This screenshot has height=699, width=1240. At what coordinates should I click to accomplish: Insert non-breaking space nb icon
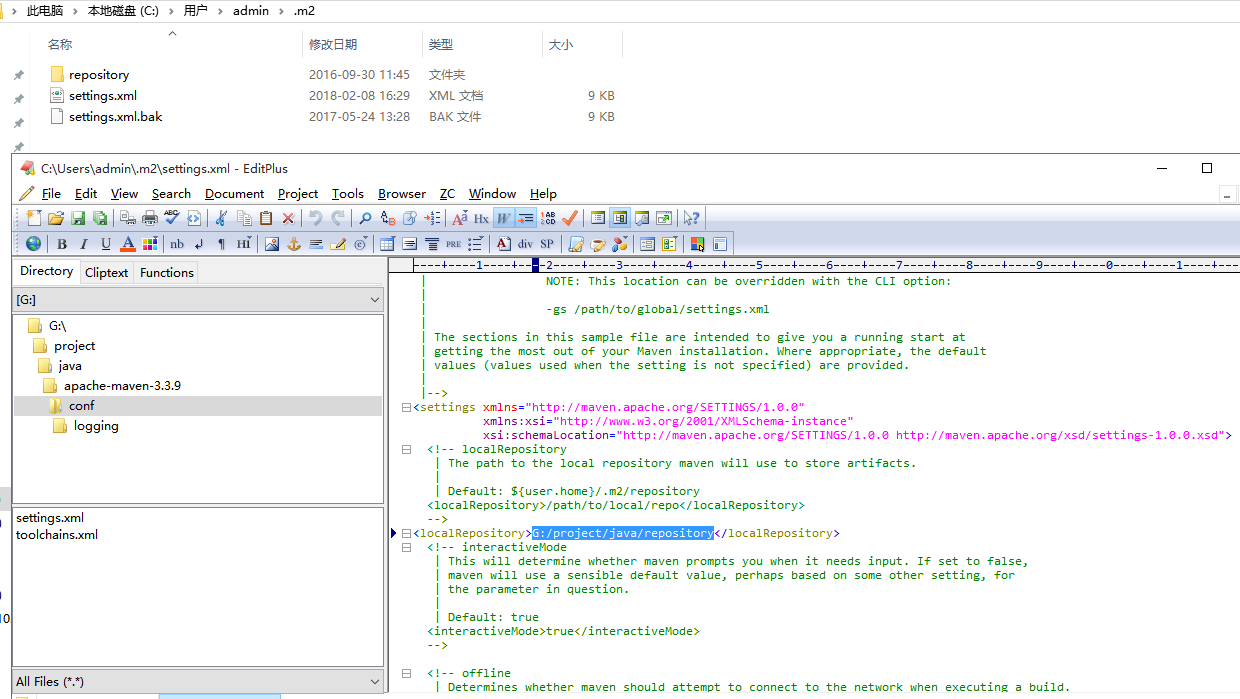tap(177, 244)
